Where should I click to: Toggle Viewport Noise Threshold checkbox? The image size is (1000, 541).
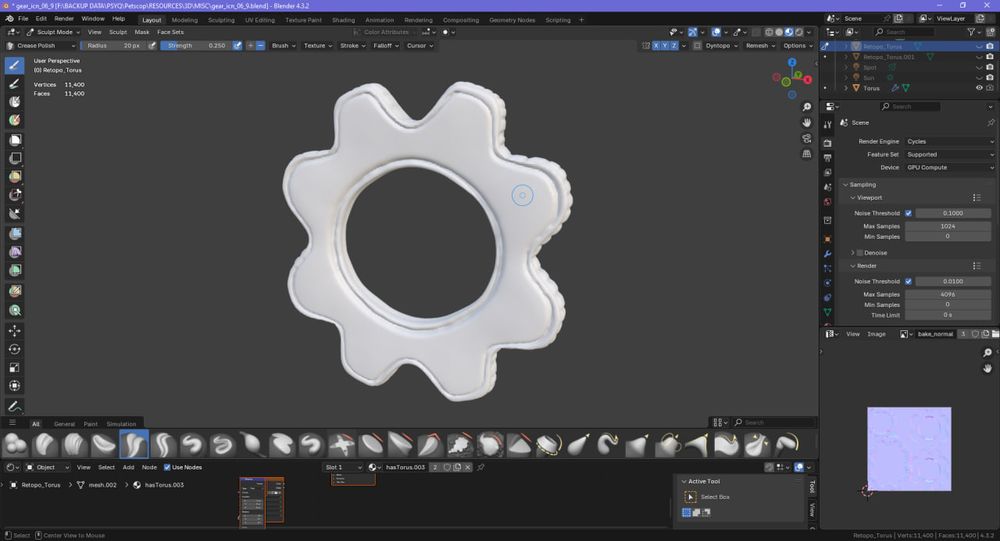pyautogui.click(x=908, y=213)
